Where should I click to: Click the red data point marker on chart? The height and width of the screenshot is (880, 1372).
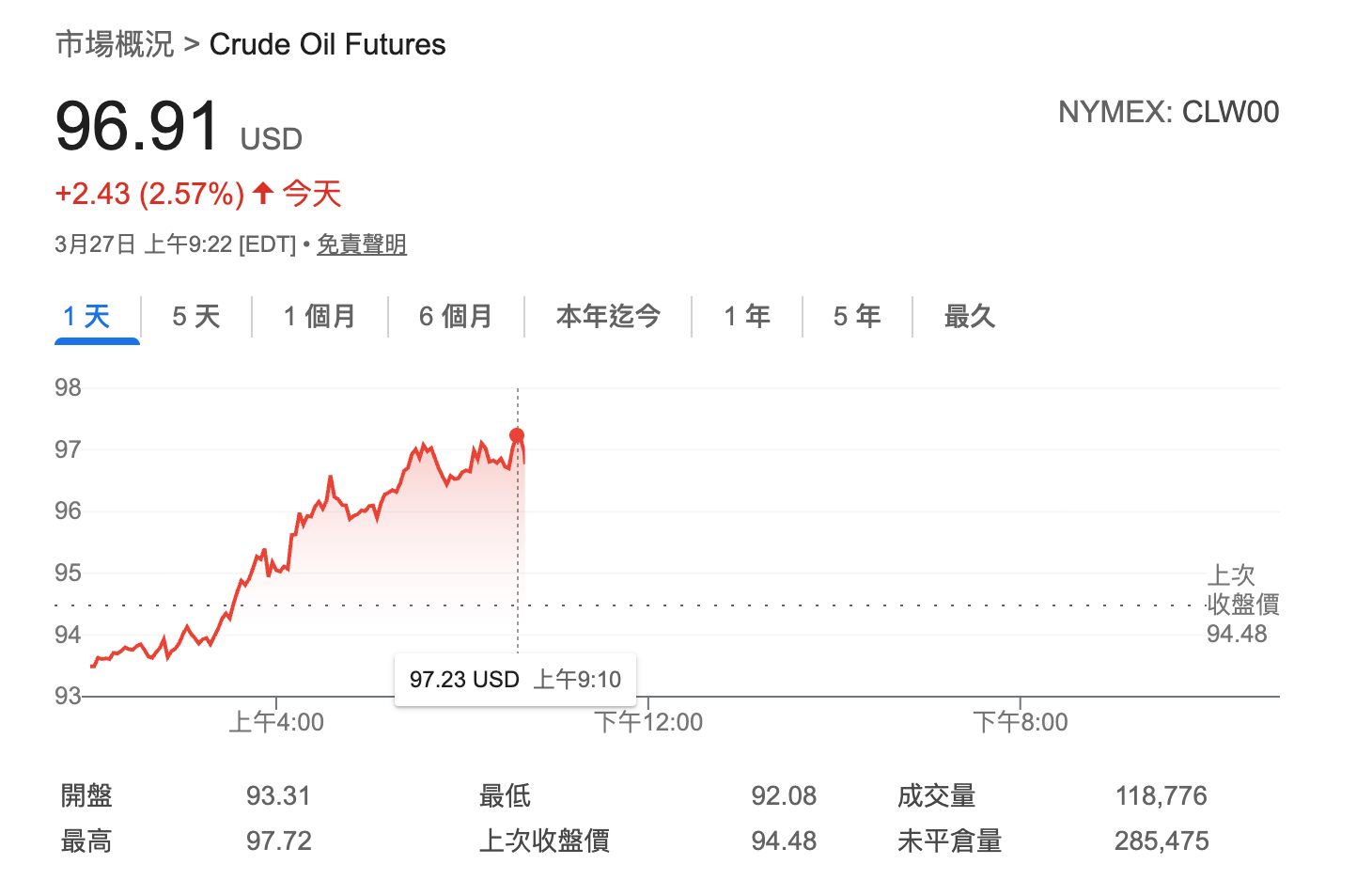pyautogui.click(x=517, y=435)
